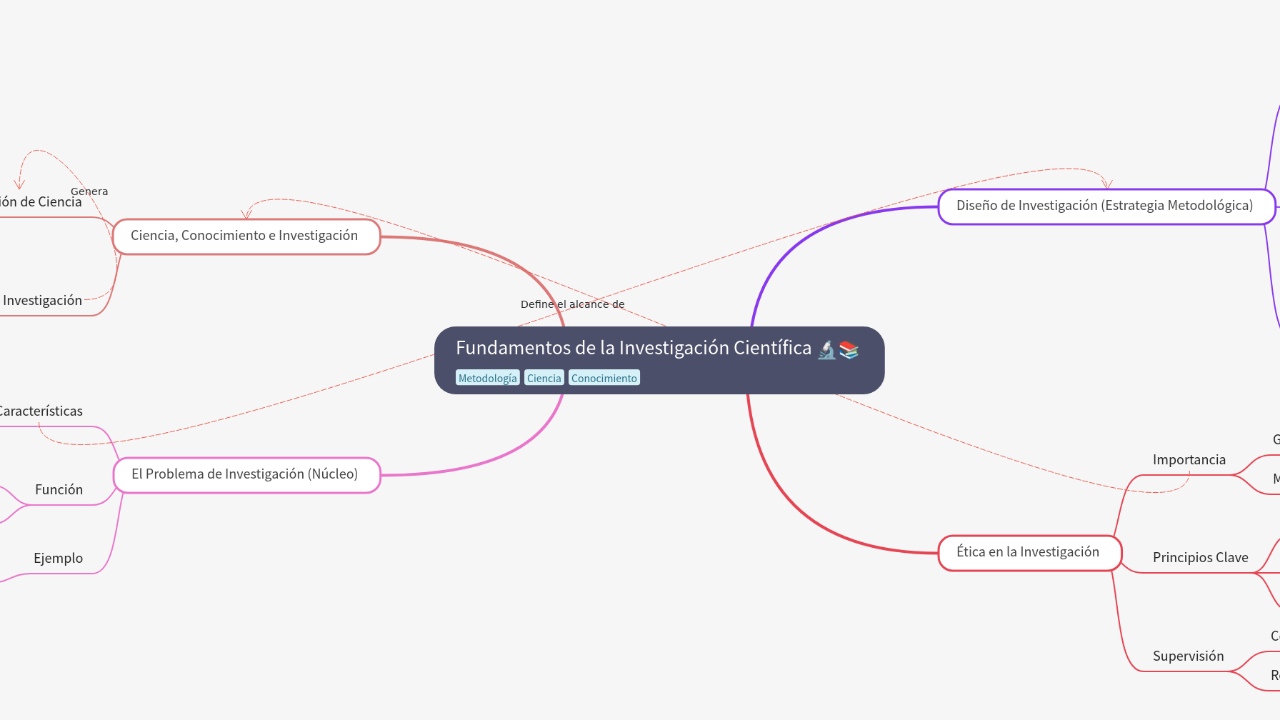Select the Ciencia tag
The width and height of the screenshot is (1280, 720).
544,378
